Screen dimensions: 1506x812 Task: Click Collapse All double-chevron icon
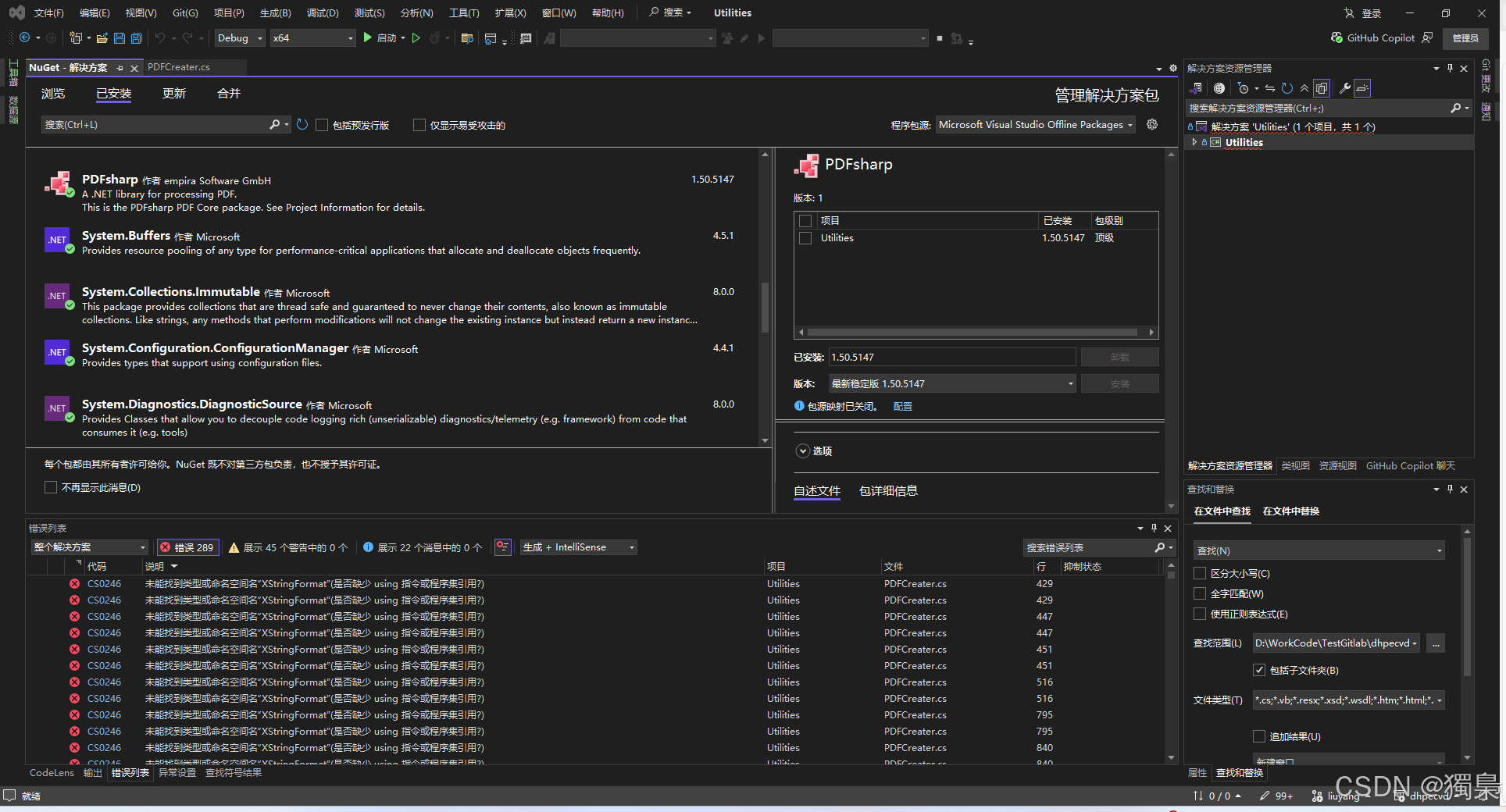click(1304, 88)
